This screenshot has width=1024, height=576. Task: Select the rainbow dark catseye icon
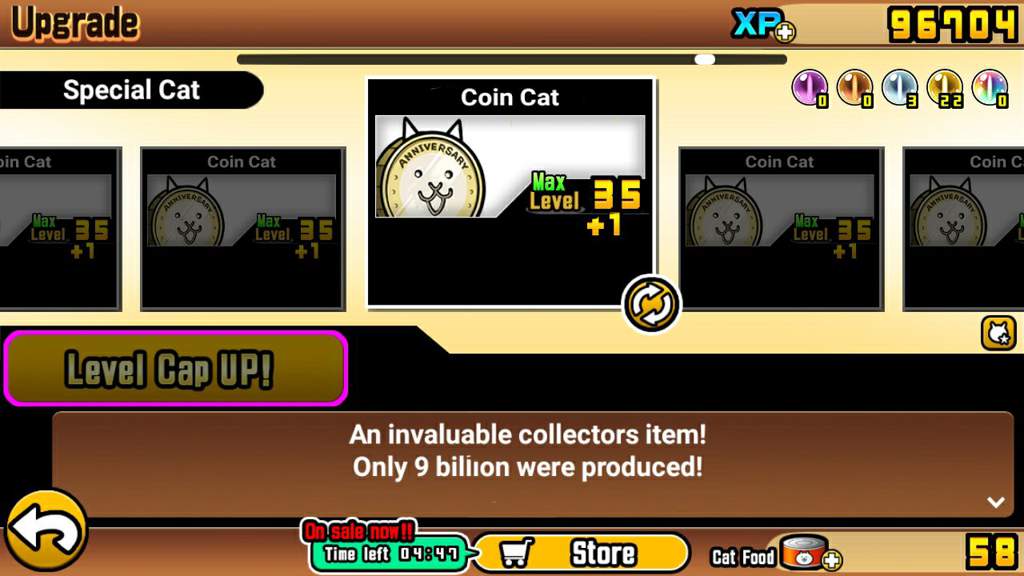tap(991, 88)
